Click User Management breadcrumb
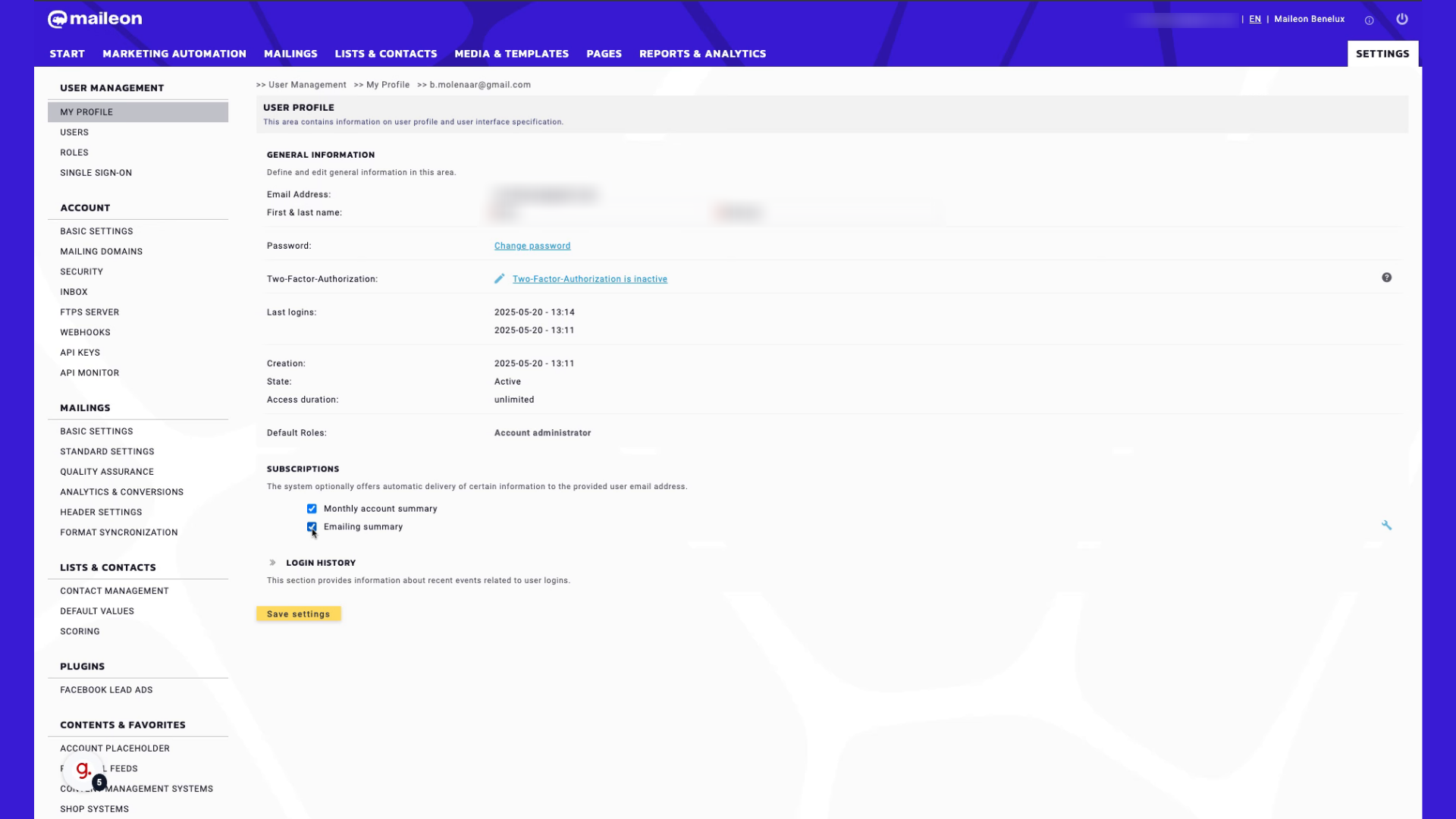 click(x=307, y=85)
